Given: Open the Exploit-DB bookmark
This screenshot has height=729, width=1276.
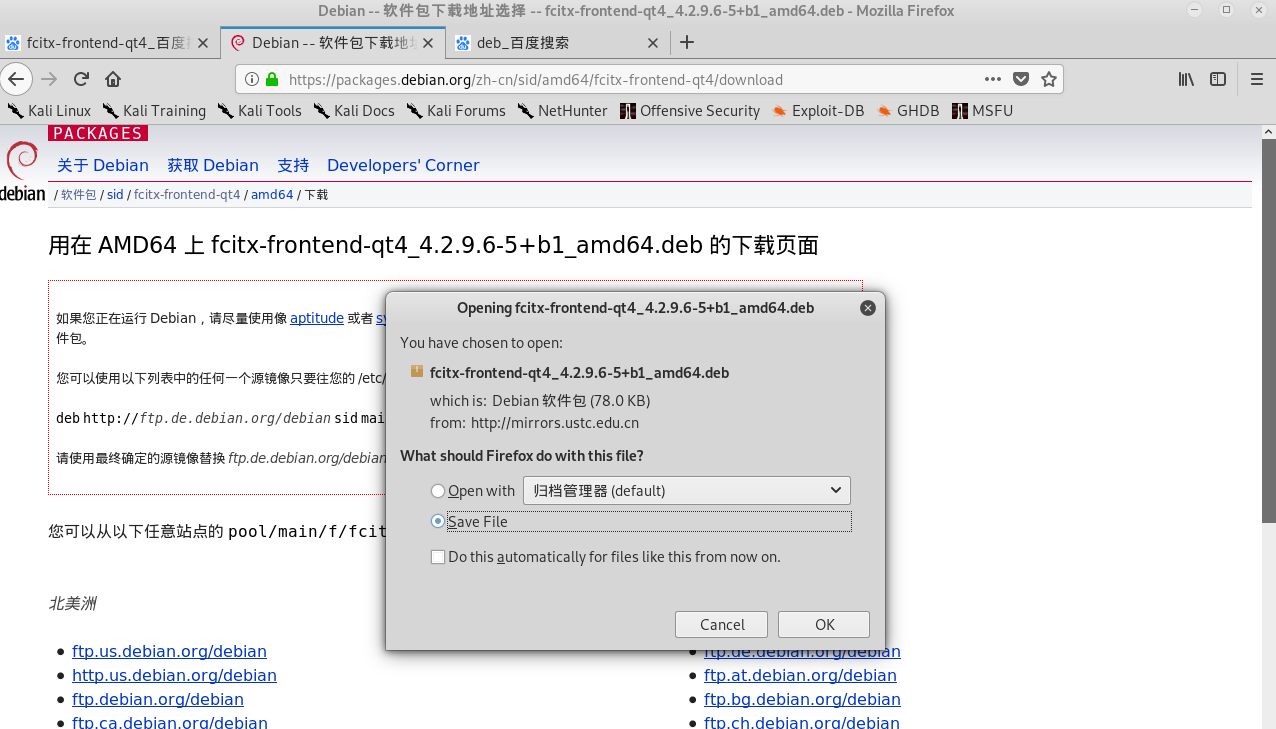Looking at the screenshot, I should [818, 111].
